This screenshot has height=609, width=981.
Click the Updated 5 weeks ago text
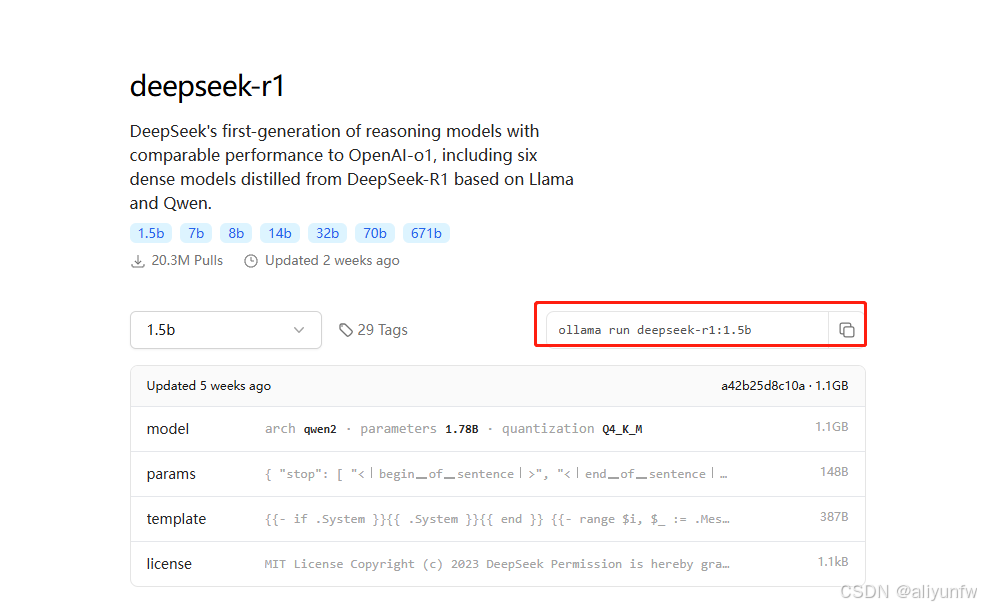(208, 386)
